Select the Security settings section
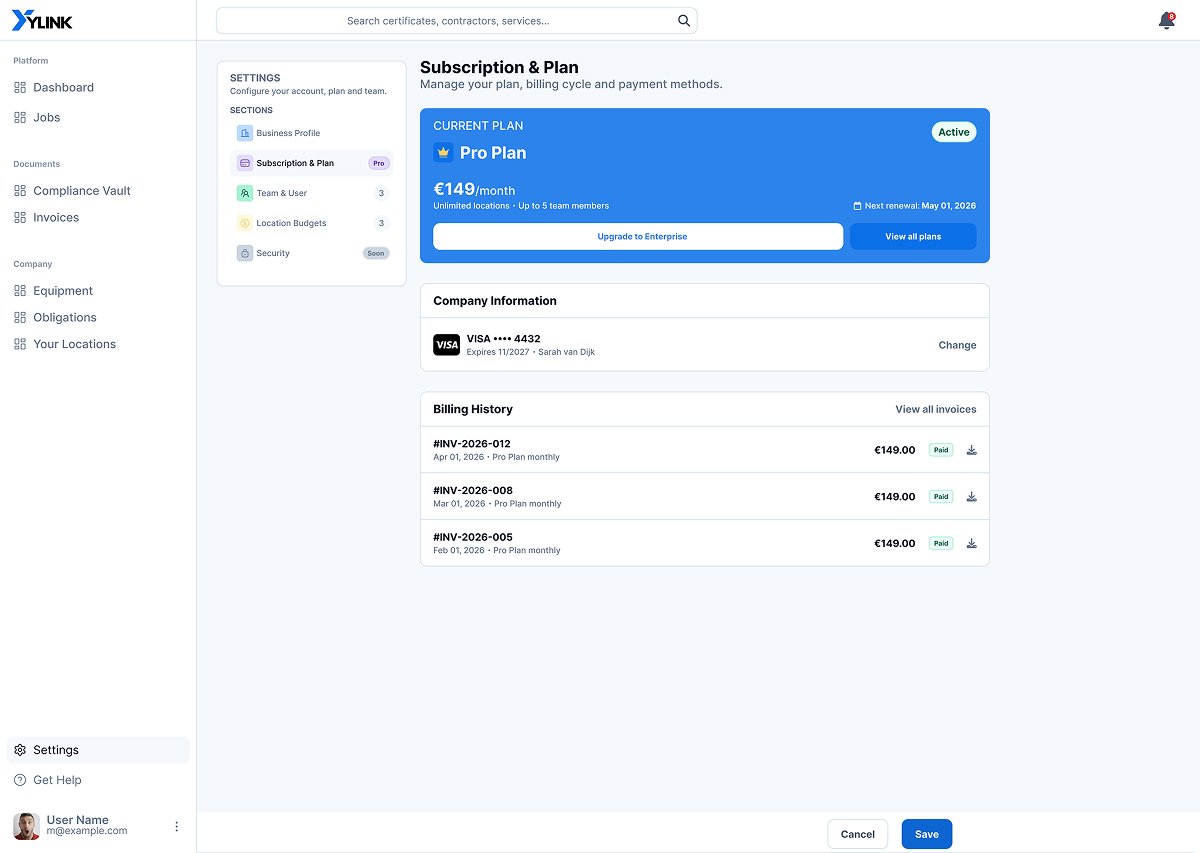This screenshot has height=853, width=1200. click(x=312, y=253)
